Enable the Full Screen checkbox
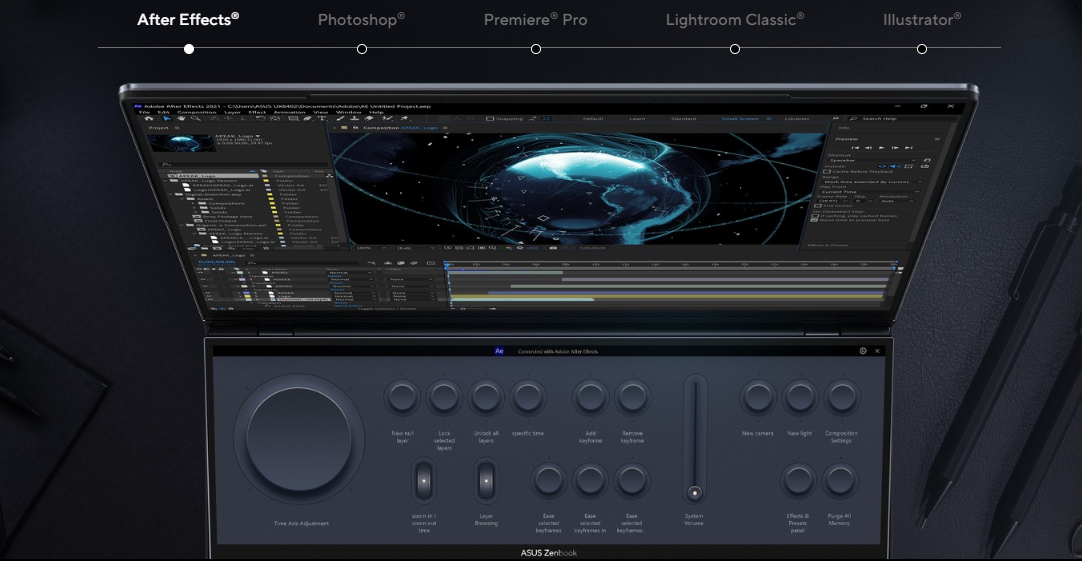Image resolution: width=1082 pixels, height=561 pixels. tap(818, 206)
